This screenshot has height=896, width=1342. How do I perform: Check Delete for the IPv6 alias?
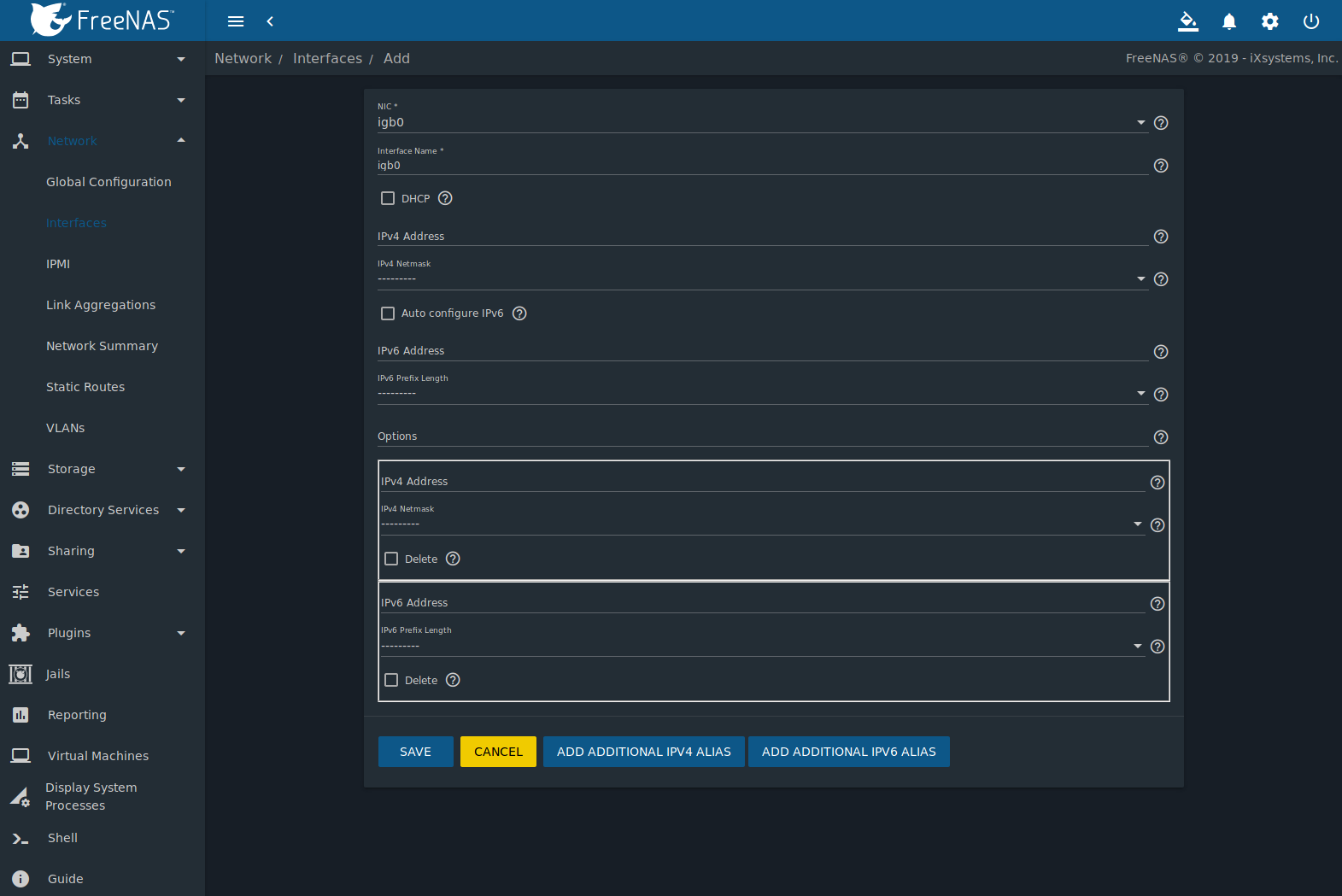tap(391, 680)
